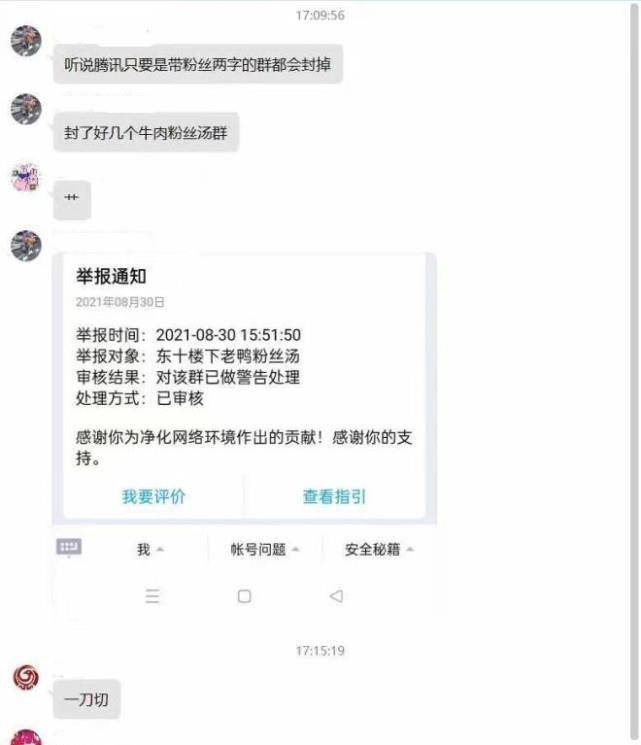Image resolution: width=641 pixels, height=745 pixels.
Task: Select the 听说腾讯只要是带粉丝两字 message bubble
Action: point(198,64)
